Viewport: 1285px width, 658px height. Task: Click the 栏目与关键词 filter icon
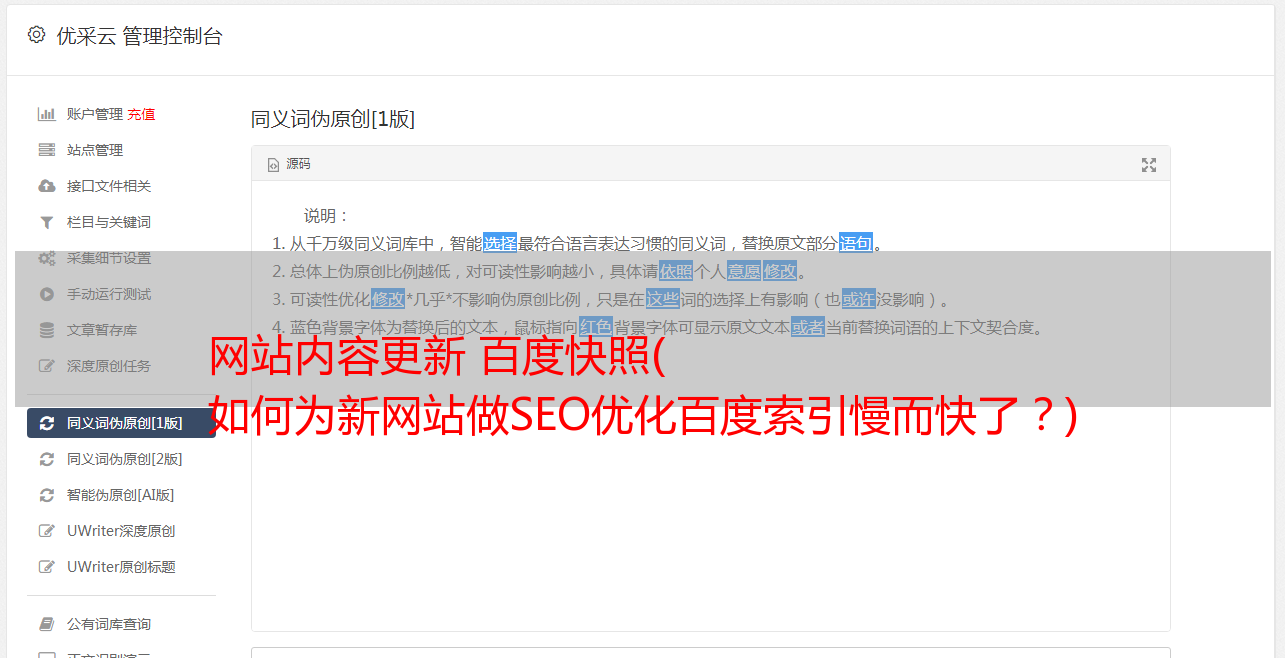click(47, 222)
